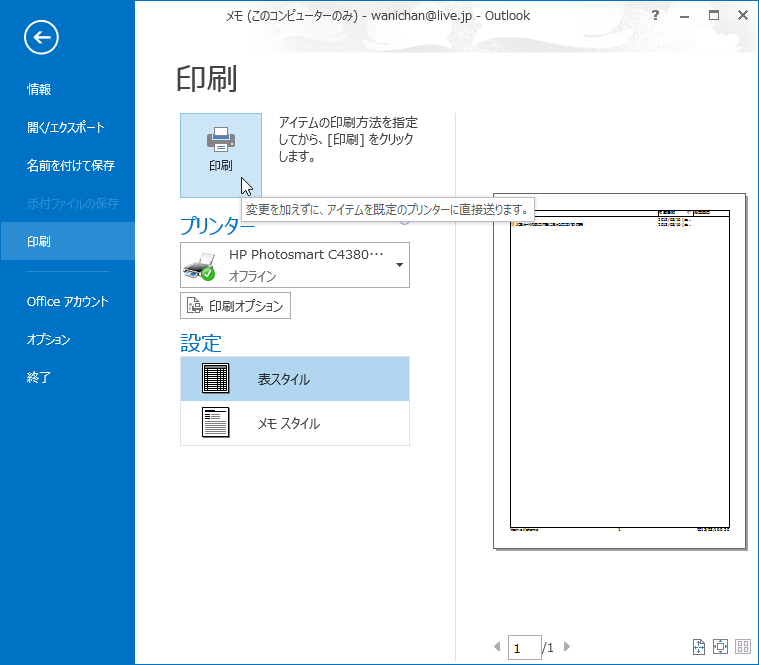This screenshot has width=759, height=665.
Task: Click the large 印刷 print button
Action: pyautogui.click(x=221, y=155)
